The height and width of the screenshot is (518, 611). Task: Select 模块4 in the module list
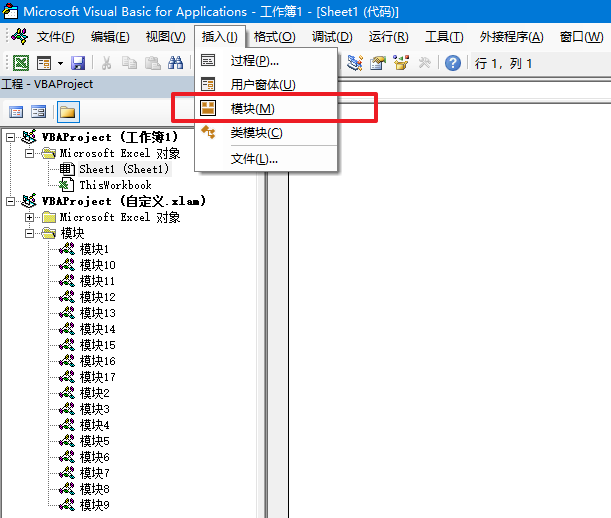tap(95, 425)
